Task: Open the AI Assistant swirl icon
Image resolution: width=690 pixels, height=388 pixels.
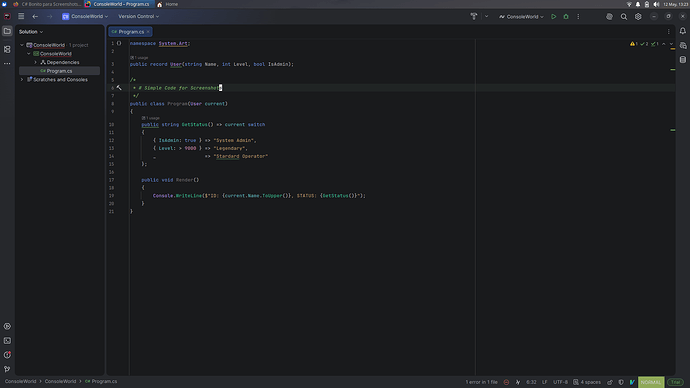Action: pyautogui.click(x=609, y=17)
